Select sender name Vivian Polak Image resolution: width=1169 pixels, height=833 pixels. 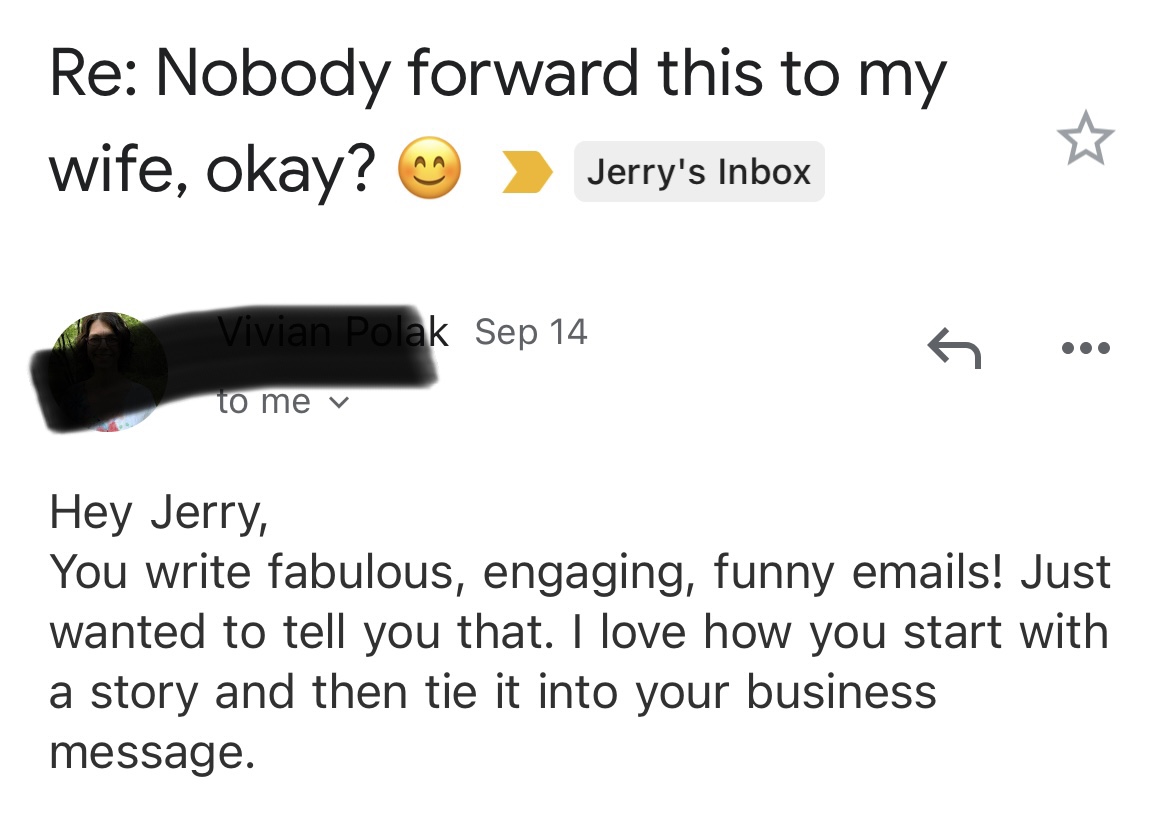(333, 332)
